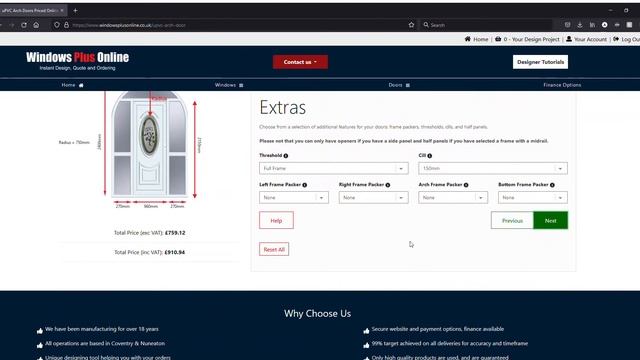Click the address bar URL
This screenshot has height=360, width=640.
[129, 25]
